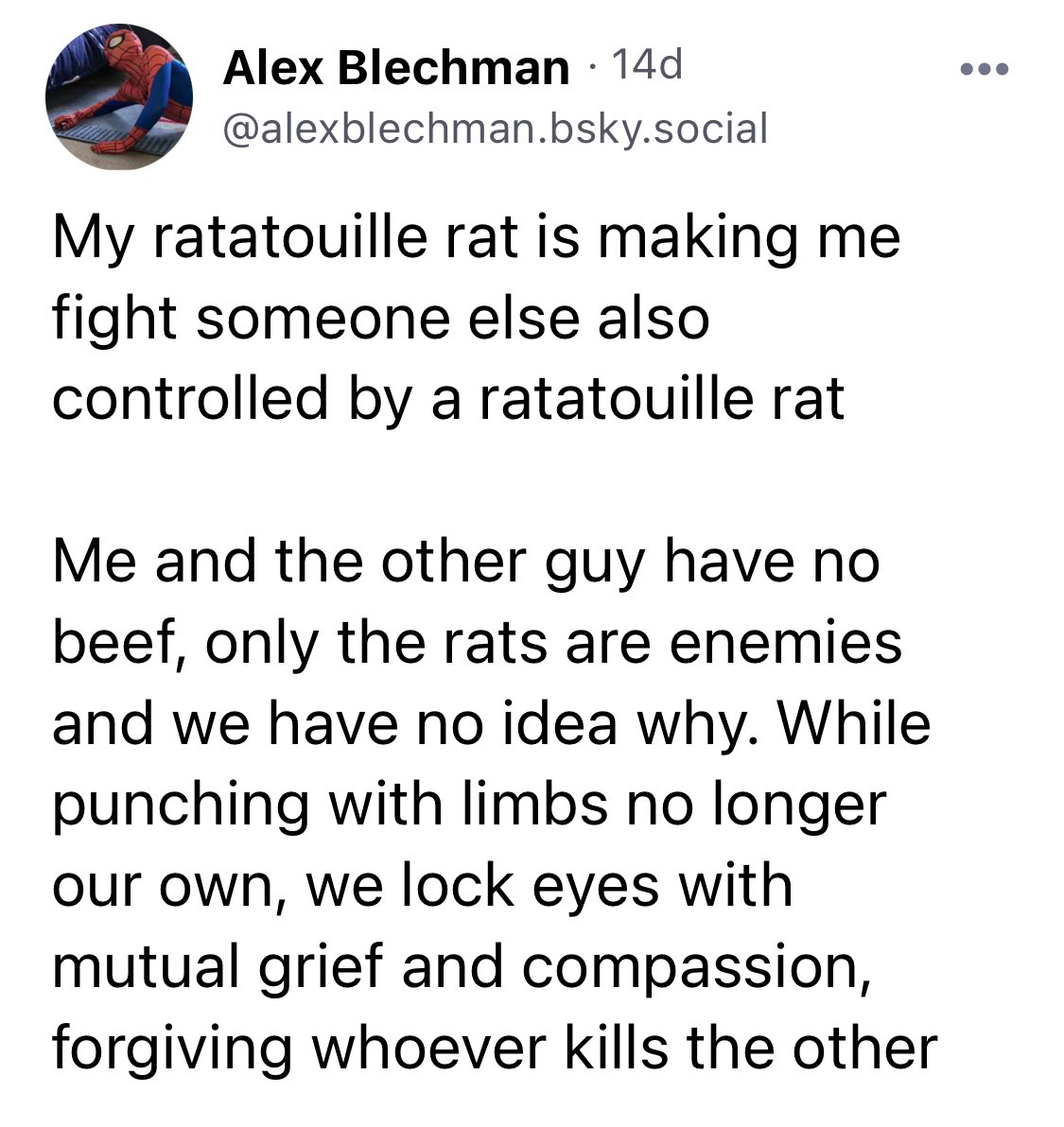Click the line "controlled by a ratatouille rat"
Screen dimensions: 1064x1127
447,398
